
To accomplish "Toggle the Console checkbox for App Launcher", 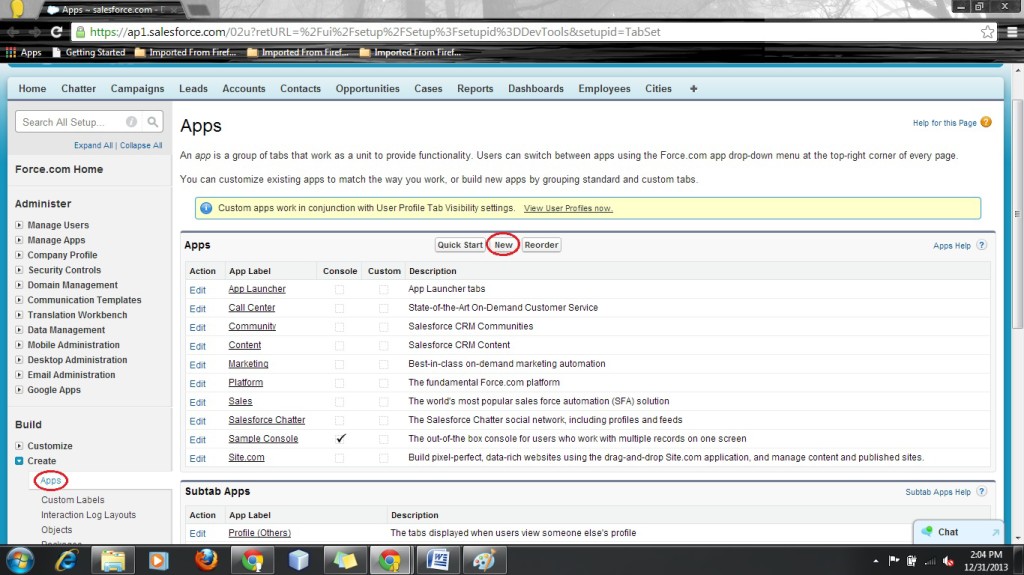I will pos(340,289).
